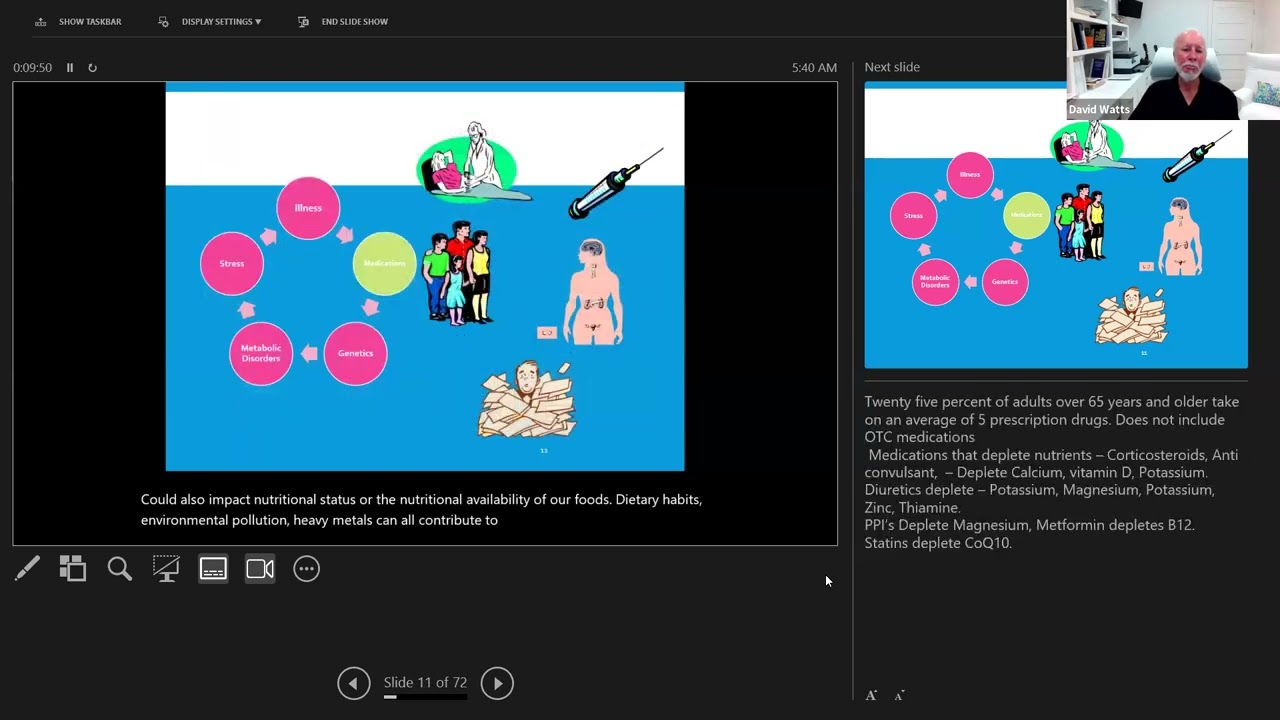This screenshot has height=720, width=1280.
Task: Click the 0:09:50 elapsed timer
Action: click(32, 67)
